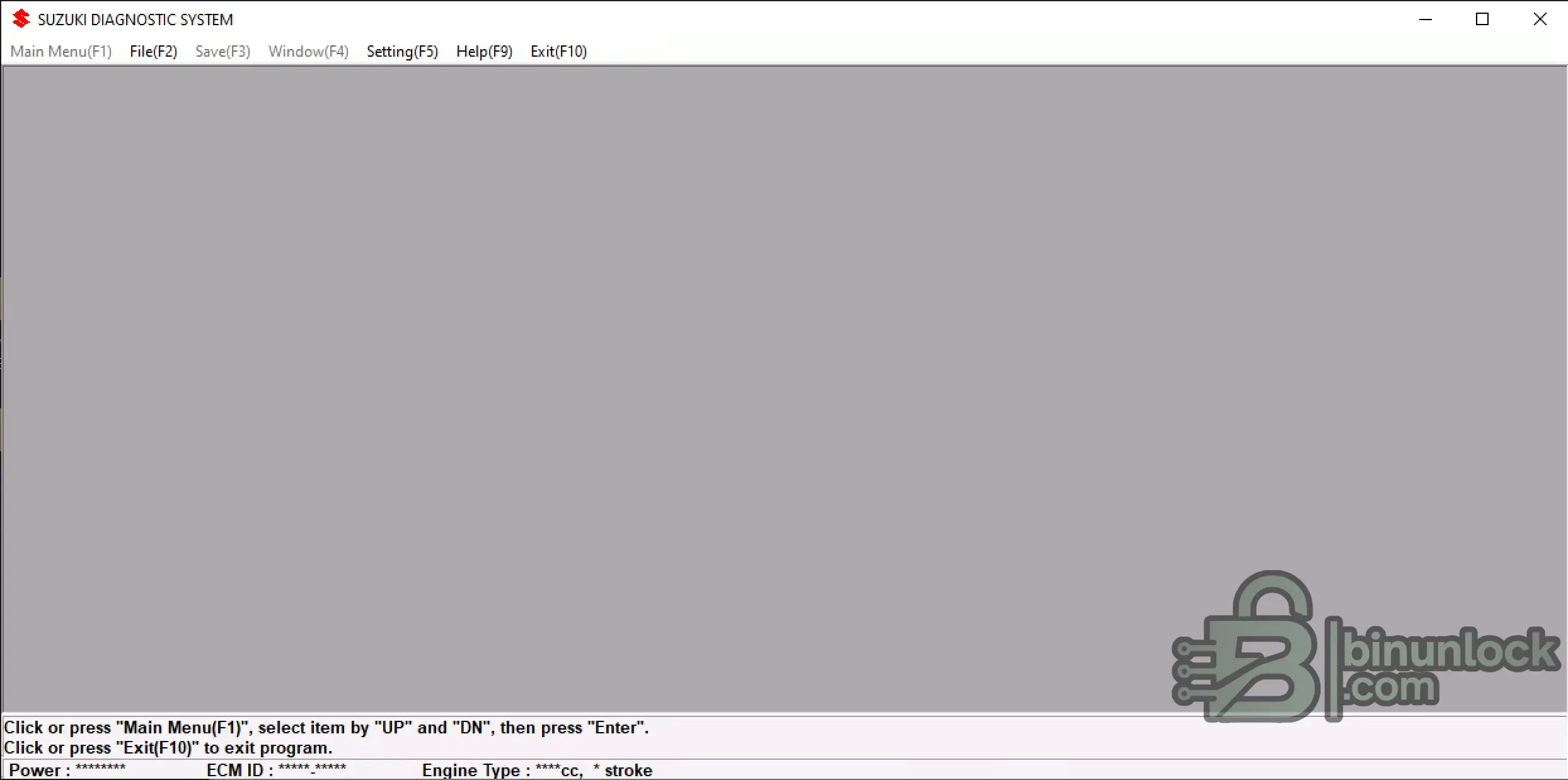Click the SUZUKI DIAGNOSTIC SYSTEM title text
Viewport: 1568px width, 780px height.
135,20
